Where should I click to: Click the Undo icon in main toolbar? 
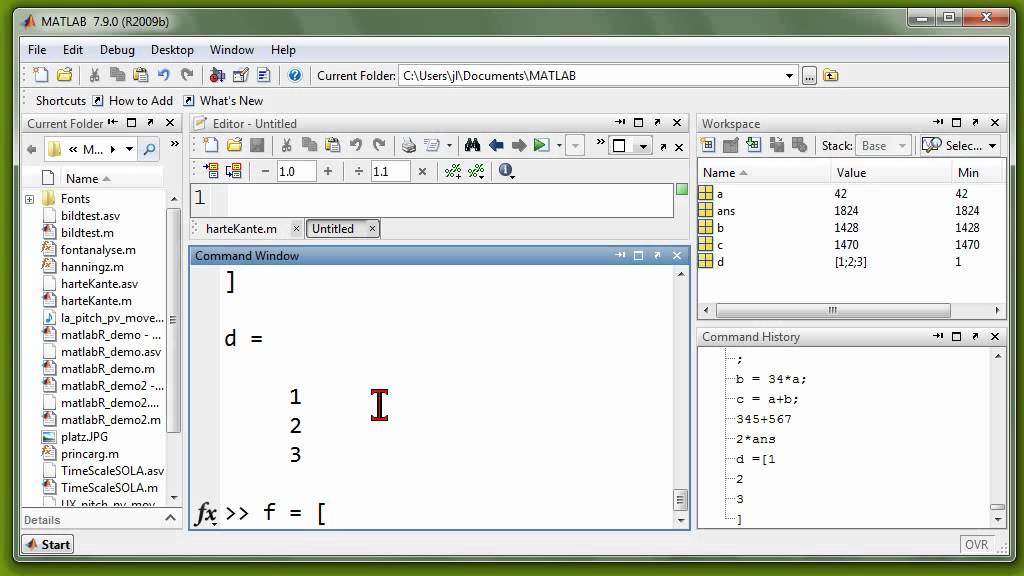click(x=163, y=75)
